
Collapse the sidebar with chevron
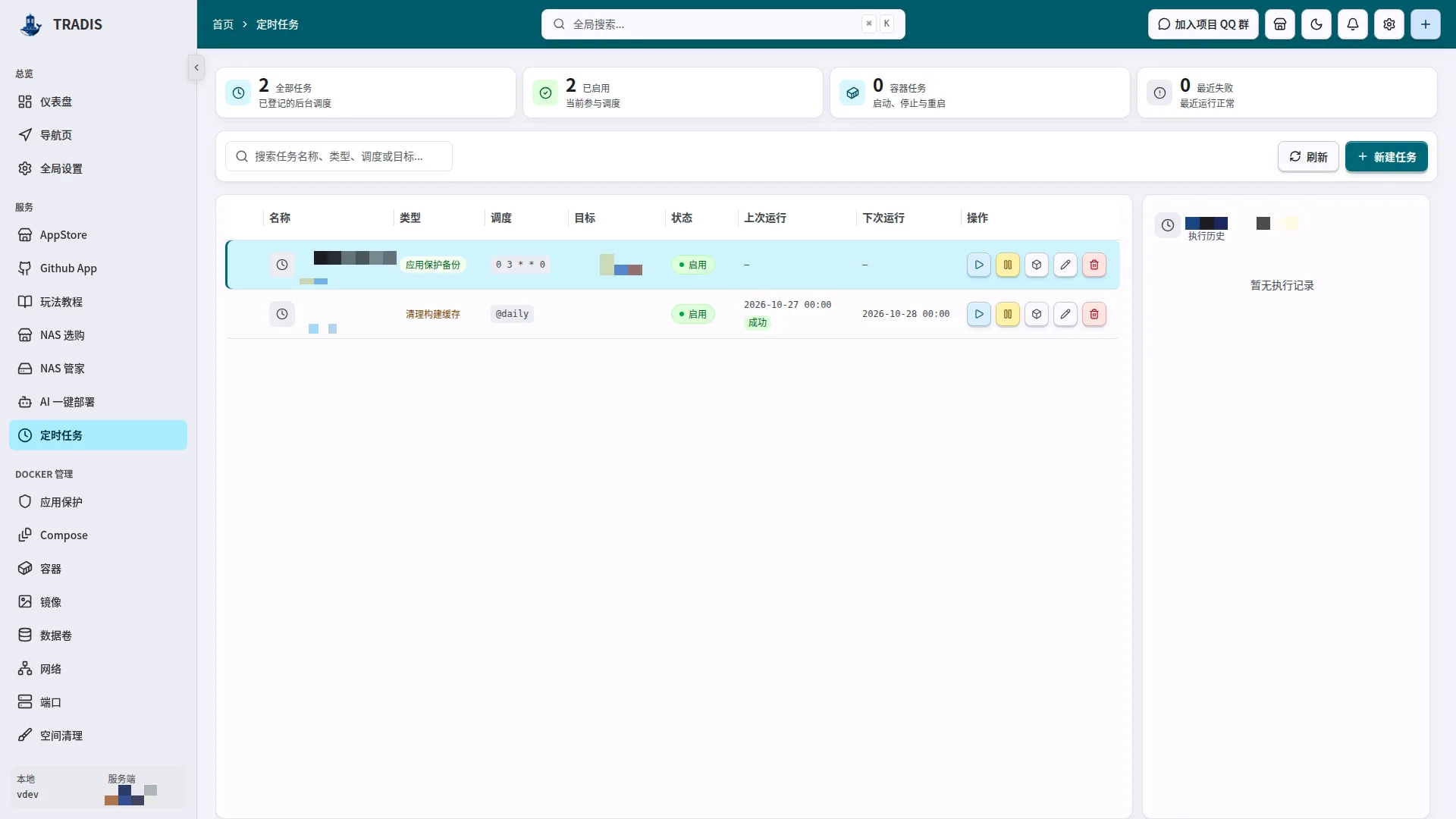[x=196, y=67]
